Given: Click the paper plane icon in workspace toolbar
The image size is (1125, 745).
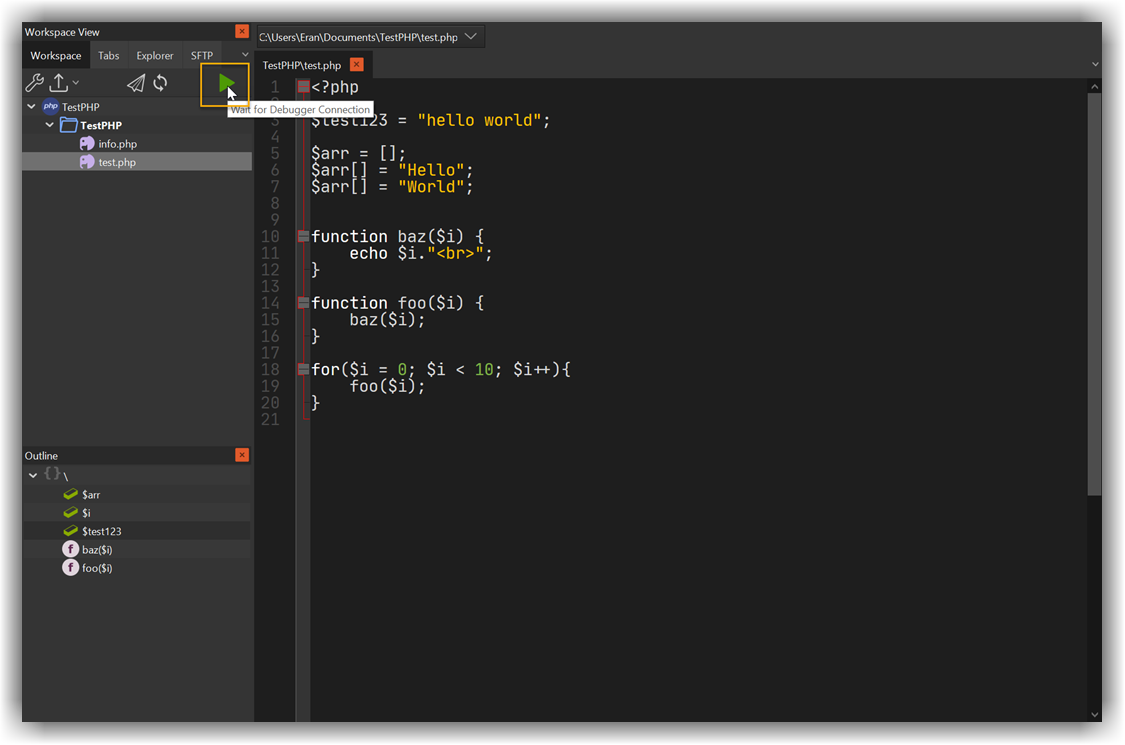Looking at the screenshot, I should click(135, 83).
